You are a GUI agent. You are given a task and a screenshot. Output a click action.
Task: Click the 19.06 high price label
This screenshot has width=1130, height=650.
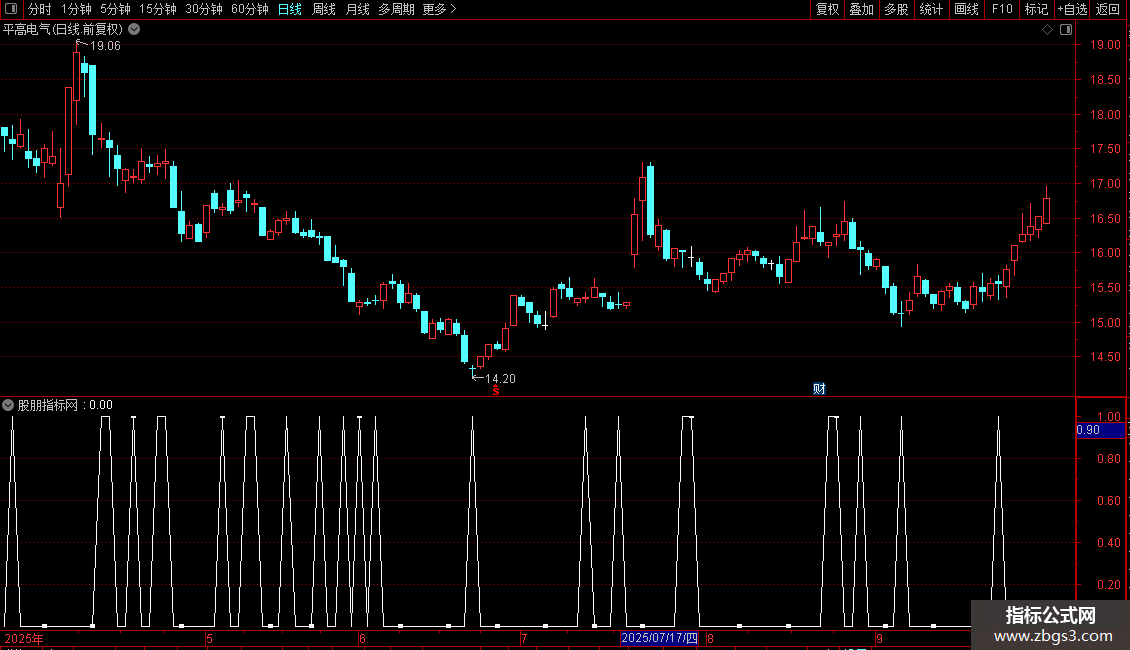tap(105, 45)
